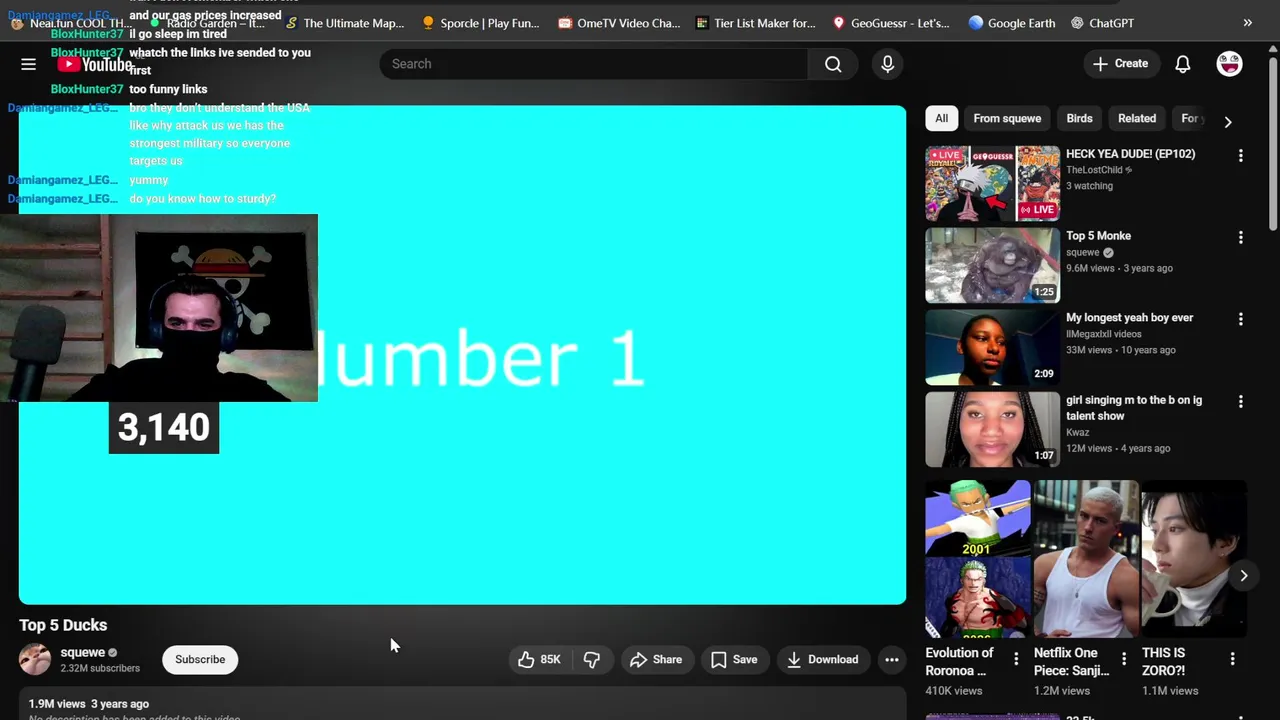This screenshot has height=720, width=1280.
Task: Open options for Evolution of Roronoa short
Action: click(1016, 659)
